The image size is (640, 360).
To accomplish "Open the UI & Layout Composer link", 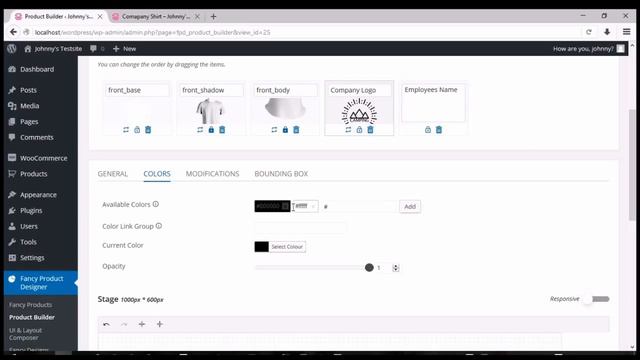I will (x=25, y=334).
